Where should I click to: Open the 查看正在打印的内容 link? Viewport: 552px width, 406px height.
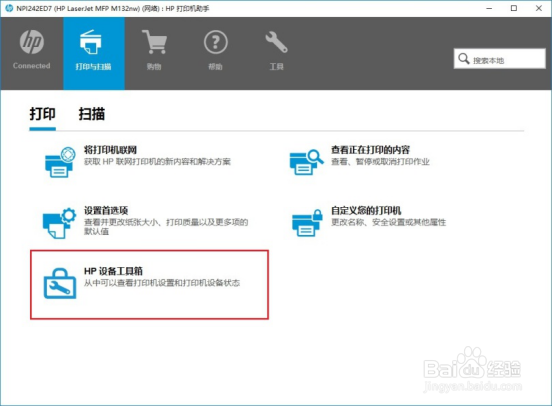point(370,150)
